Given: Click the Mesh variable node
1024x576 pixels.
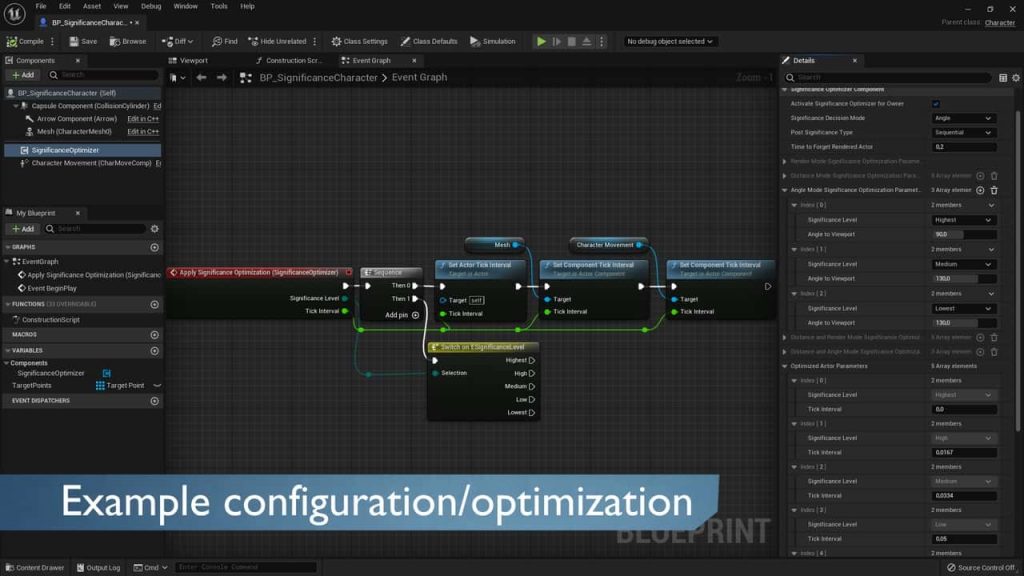Looking at the screenshot, I should point(494,245).
